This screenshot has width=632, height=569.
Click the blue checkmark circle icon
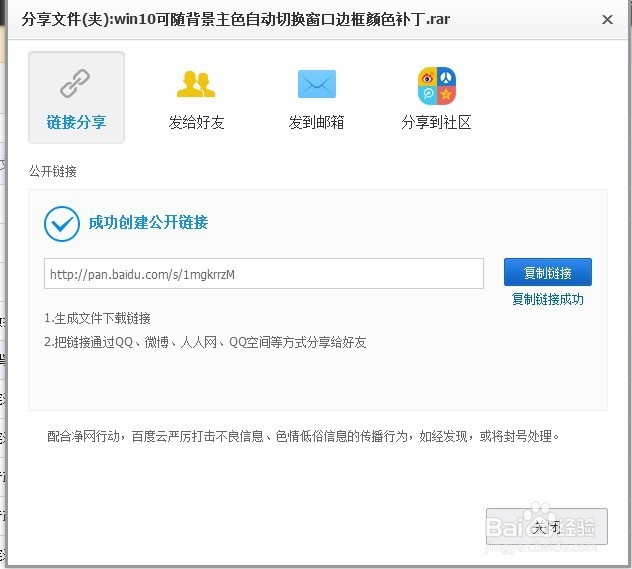tap(62, 224)
